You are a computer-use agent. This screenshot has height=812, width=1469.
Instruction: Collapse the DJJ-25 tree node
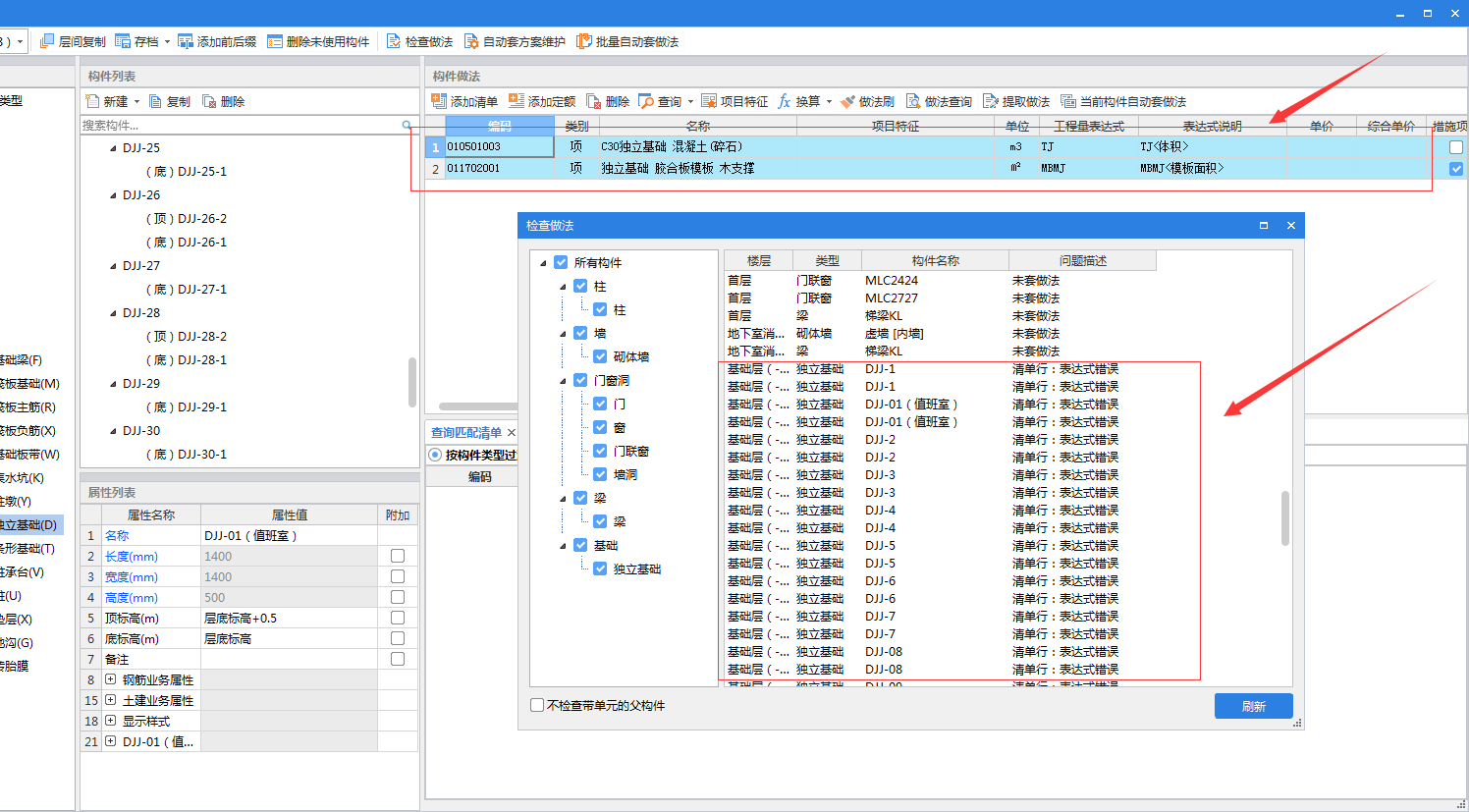point(113,148)
